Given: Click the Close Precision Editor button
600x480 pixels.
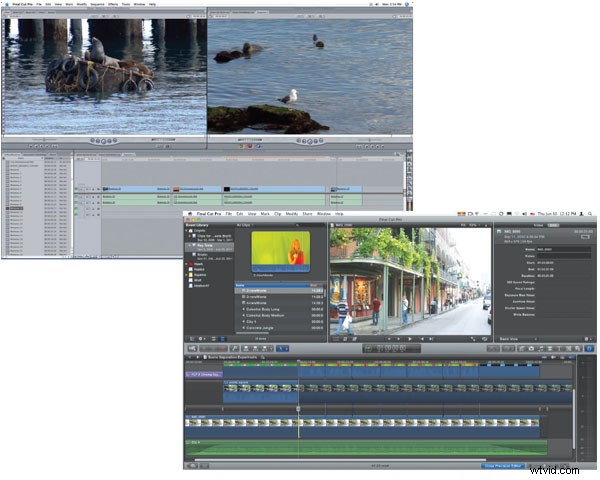Looking at the screenshot, I should (503, 466).
